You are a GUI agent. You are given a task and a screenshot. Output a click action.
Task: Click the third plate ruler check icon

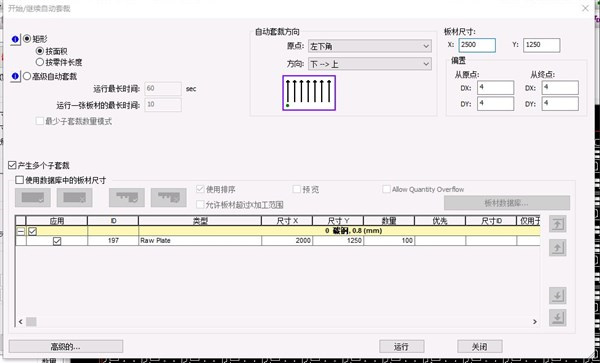click(127, 197)
